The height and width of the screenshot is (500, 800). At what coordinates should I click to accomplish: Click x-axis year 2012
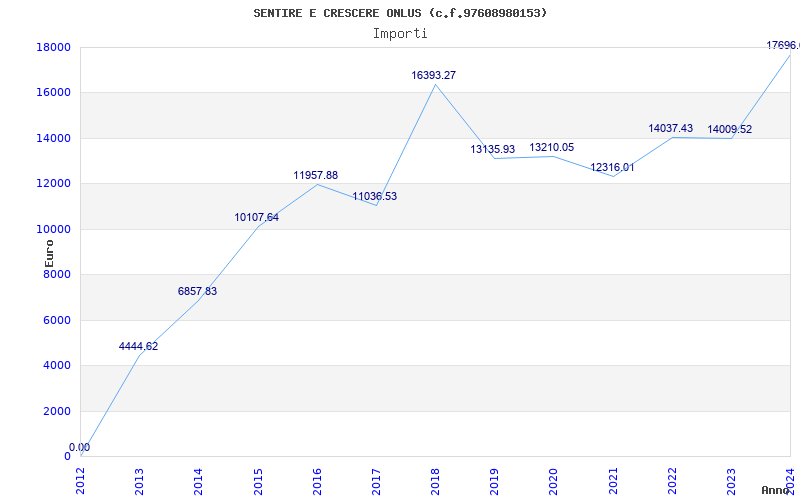[x=81, y=481]
